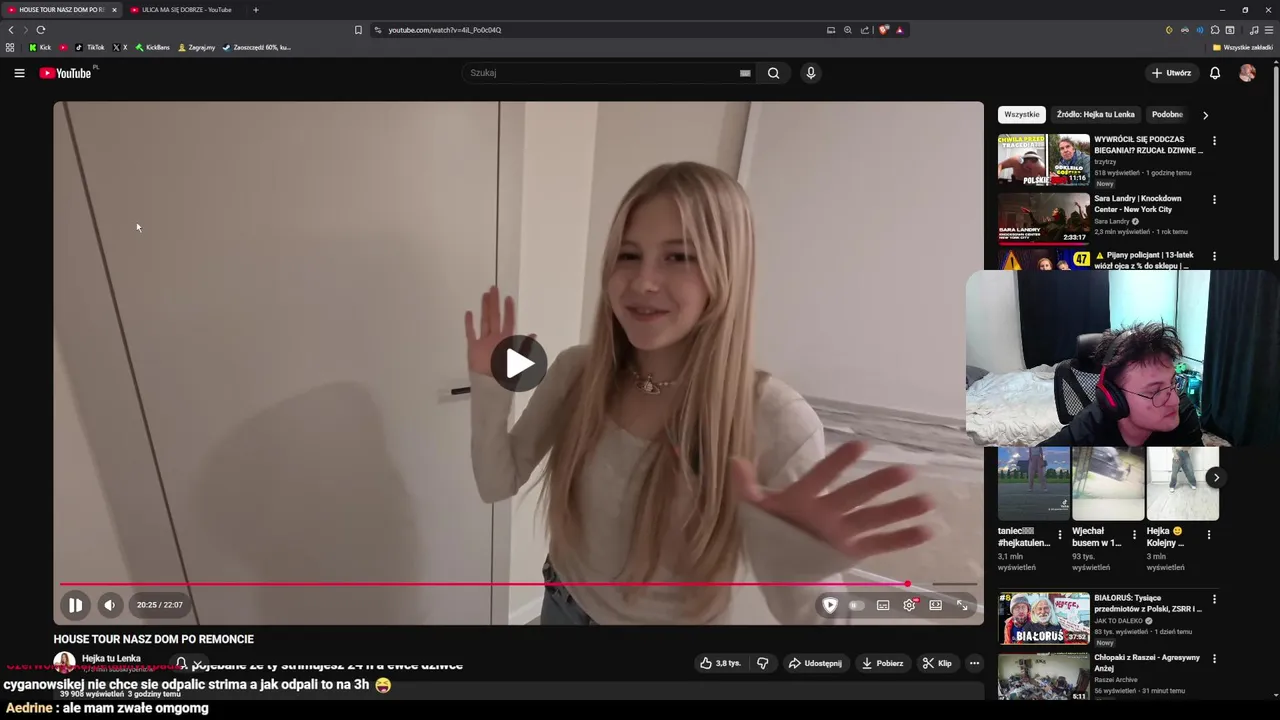
Task: Close the HOUSE TOUR browser tab
Action: pyautogui.click(x=114, y=10)
